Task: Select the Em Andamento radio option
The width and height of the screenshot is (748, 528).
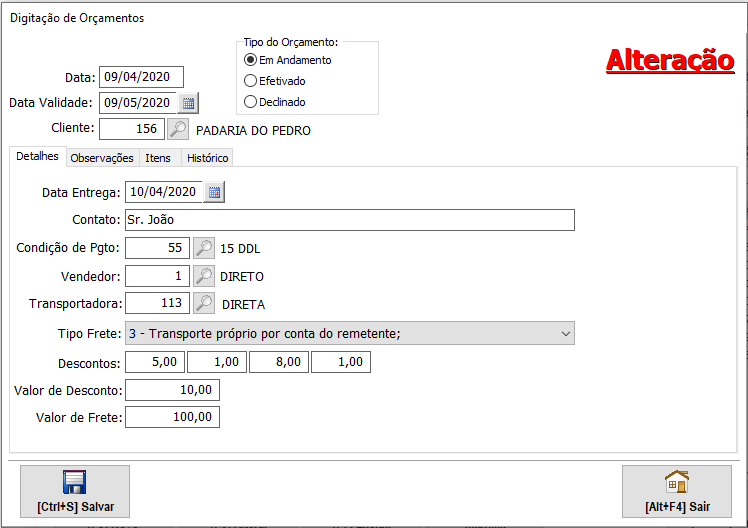Action: (251, 60)
